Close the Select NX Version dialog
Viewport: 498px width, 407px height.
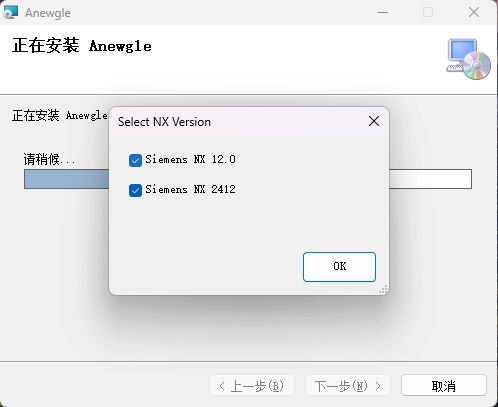coord(374,121)
